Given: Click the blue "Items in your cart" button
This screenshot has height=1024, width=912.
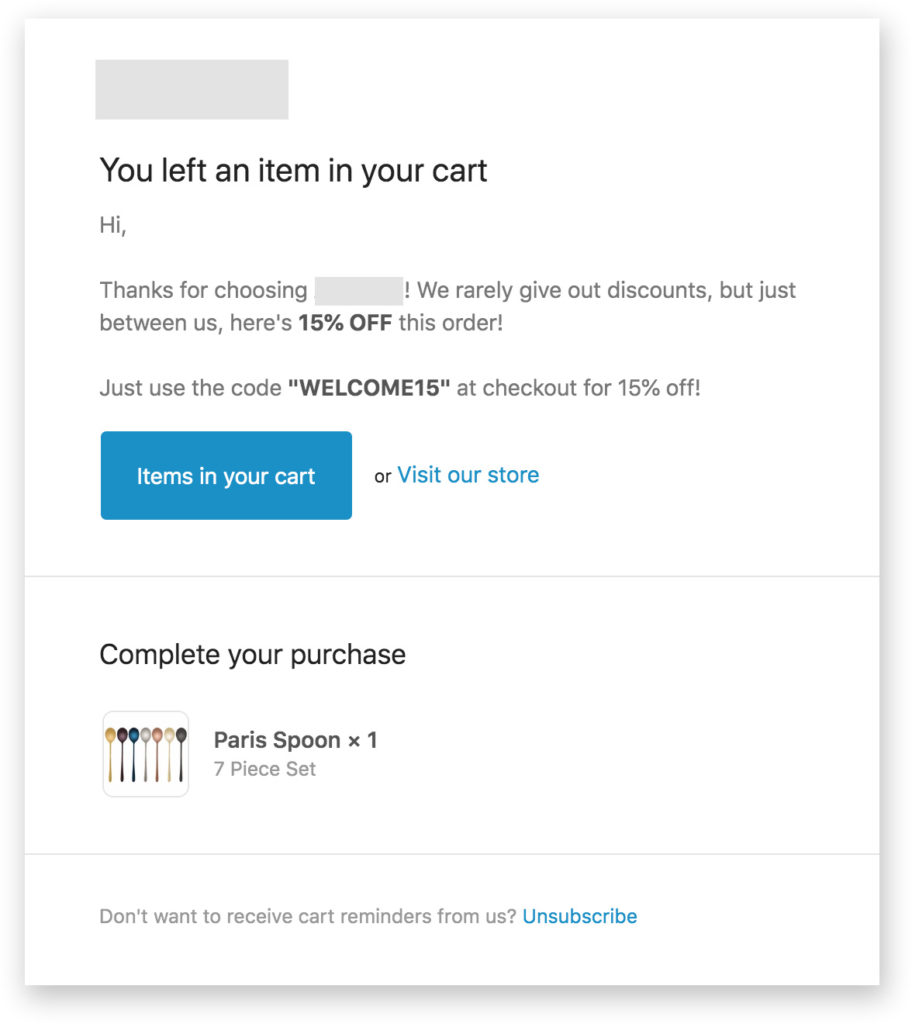Looking at the screenshot, I should coord(226,476).
